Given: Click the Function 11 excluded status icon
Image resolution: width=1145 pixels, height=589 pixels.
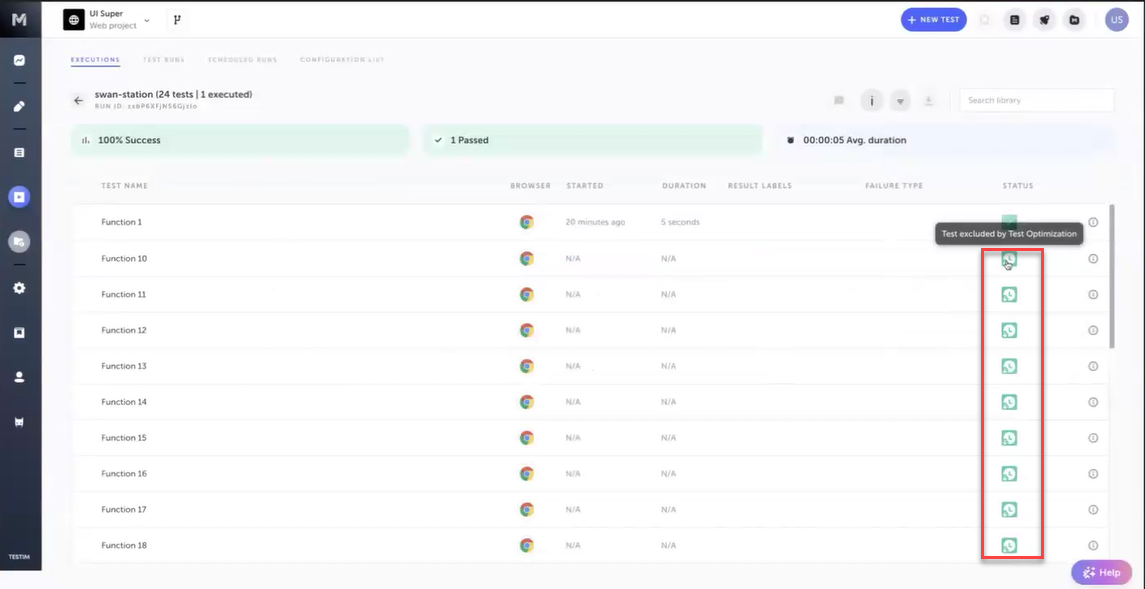Looking at the screenshot, I should point(1009,294).
